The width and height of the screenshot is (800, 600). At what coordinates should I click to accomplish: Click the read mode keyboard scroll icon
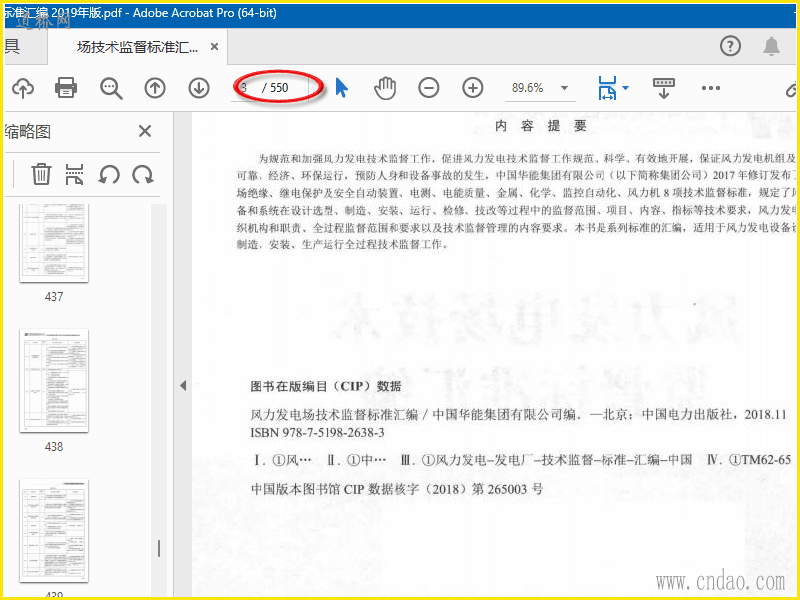click(x=664, y=88)
